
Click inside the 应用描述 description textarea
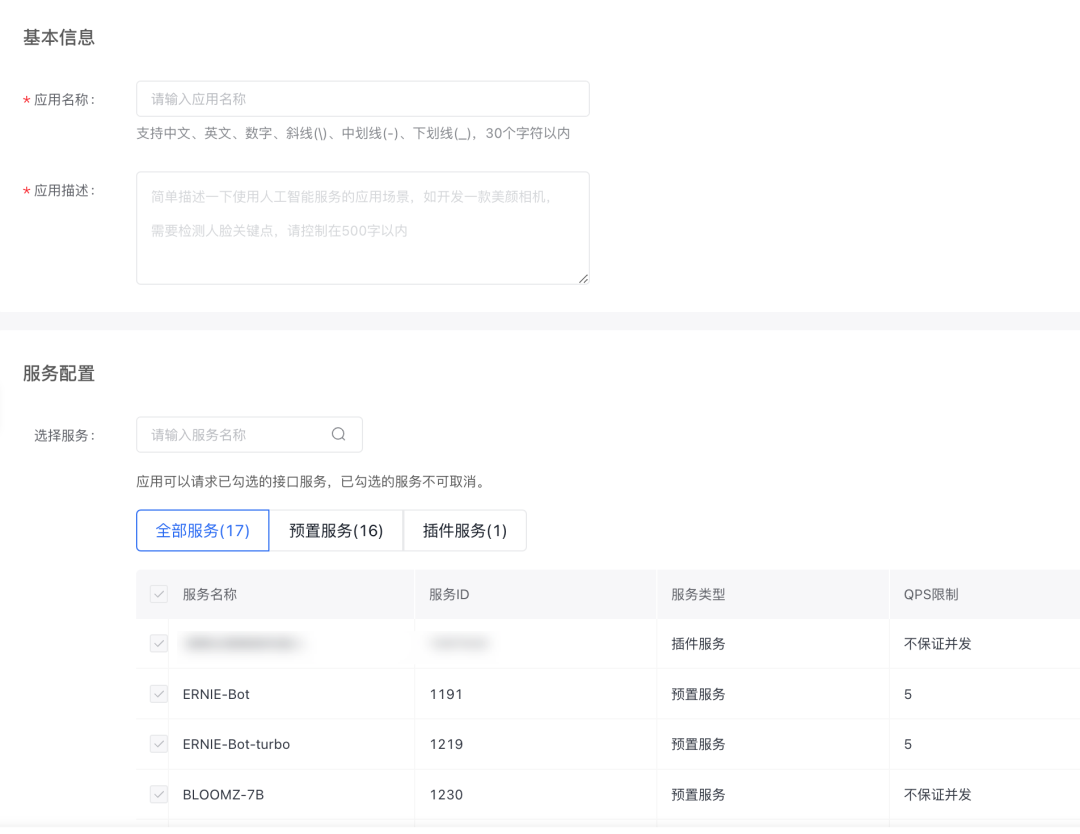(x=362, y=225)
